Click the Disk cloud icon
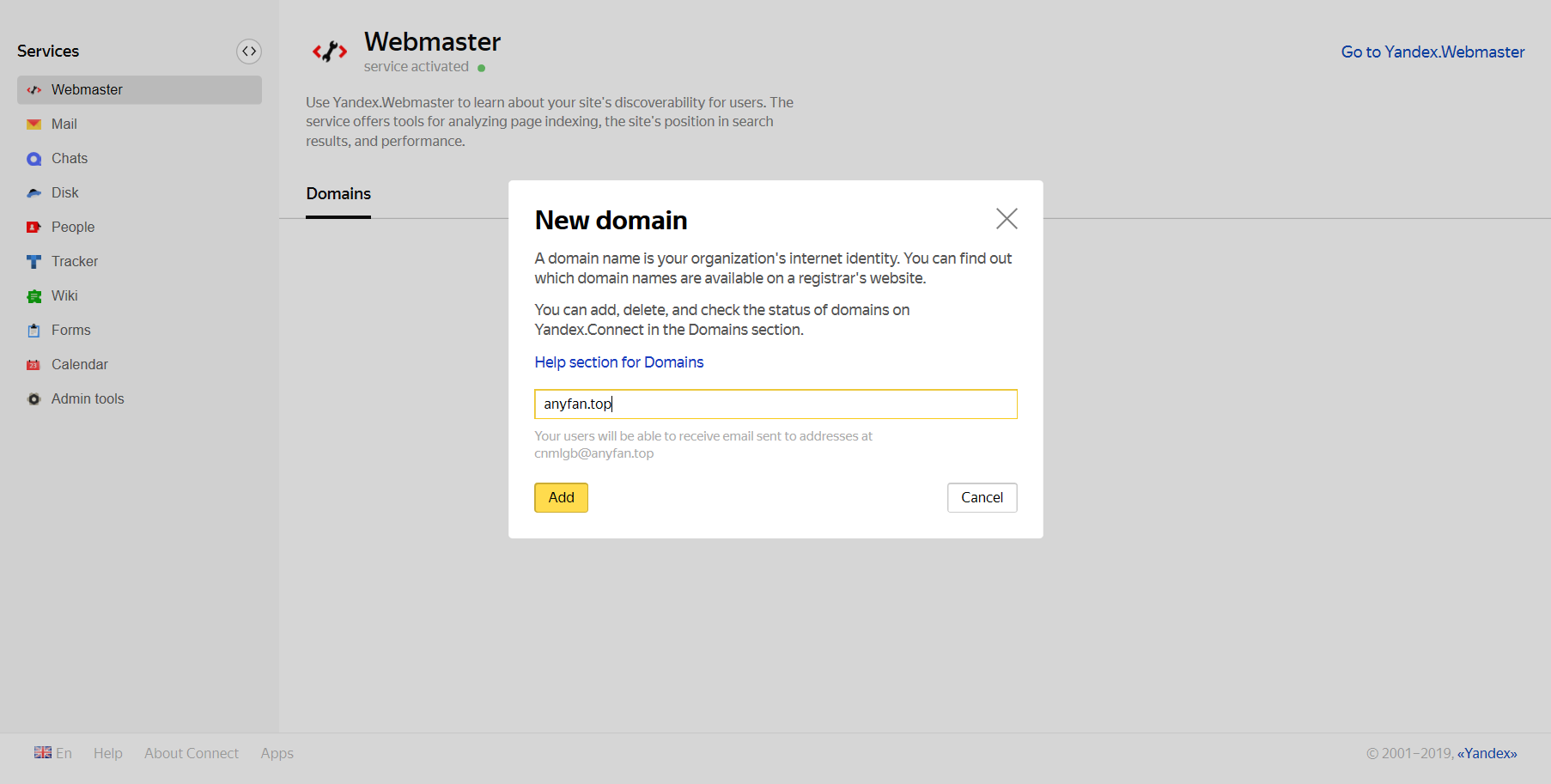The width and height of the screenshot is (1551, 784). pos(34,193)
